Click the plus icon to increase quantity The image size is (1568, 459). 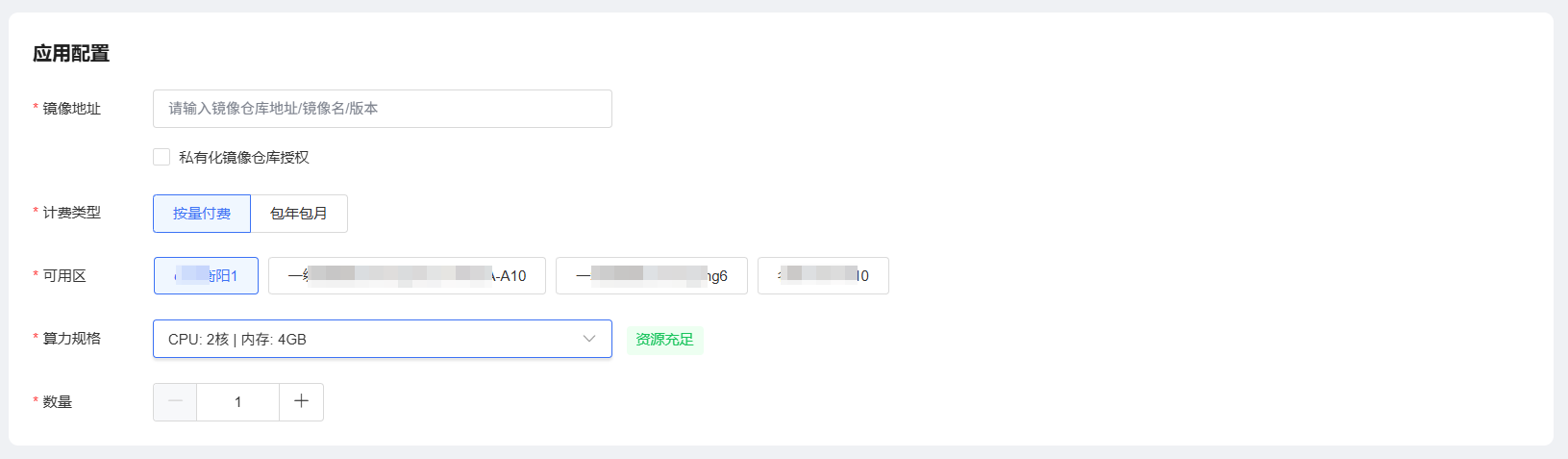(x=301, y=401)
